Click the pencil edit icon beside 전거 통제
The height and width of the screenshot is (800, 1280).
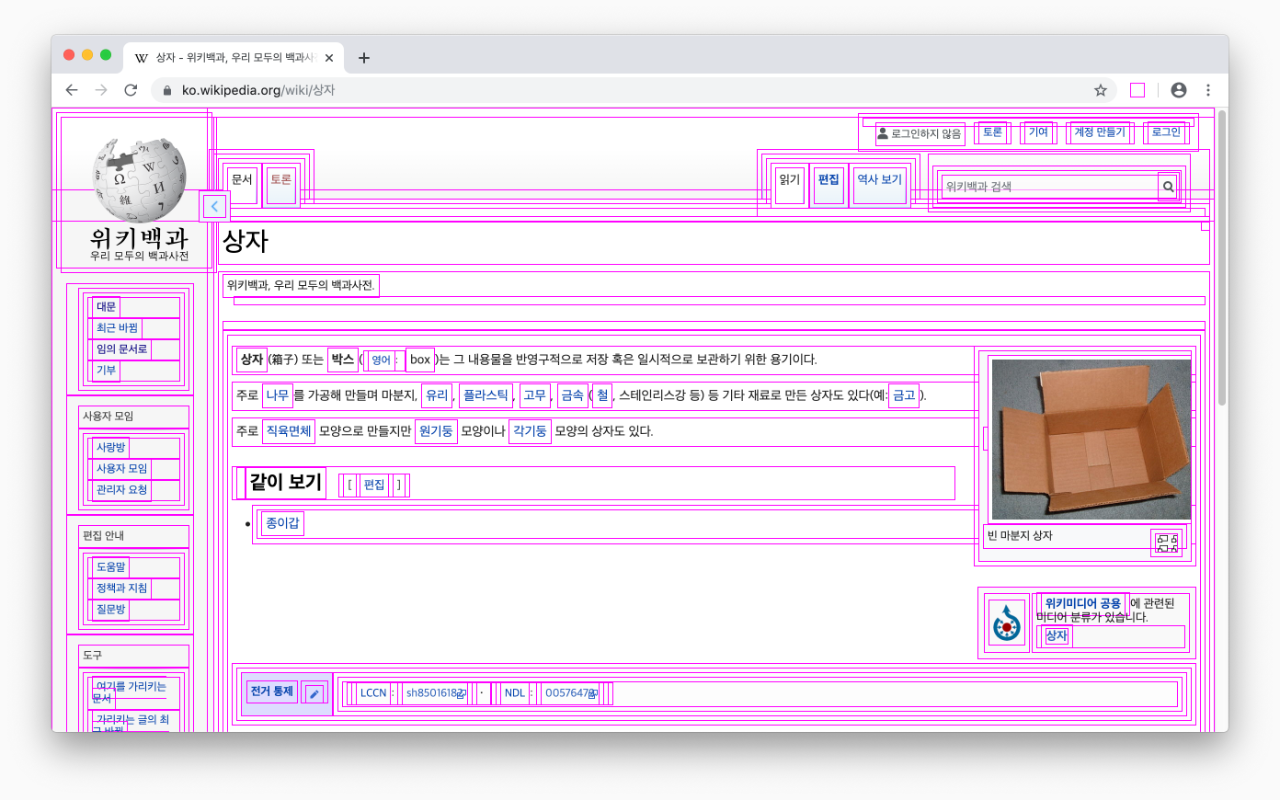click(314, 693)
